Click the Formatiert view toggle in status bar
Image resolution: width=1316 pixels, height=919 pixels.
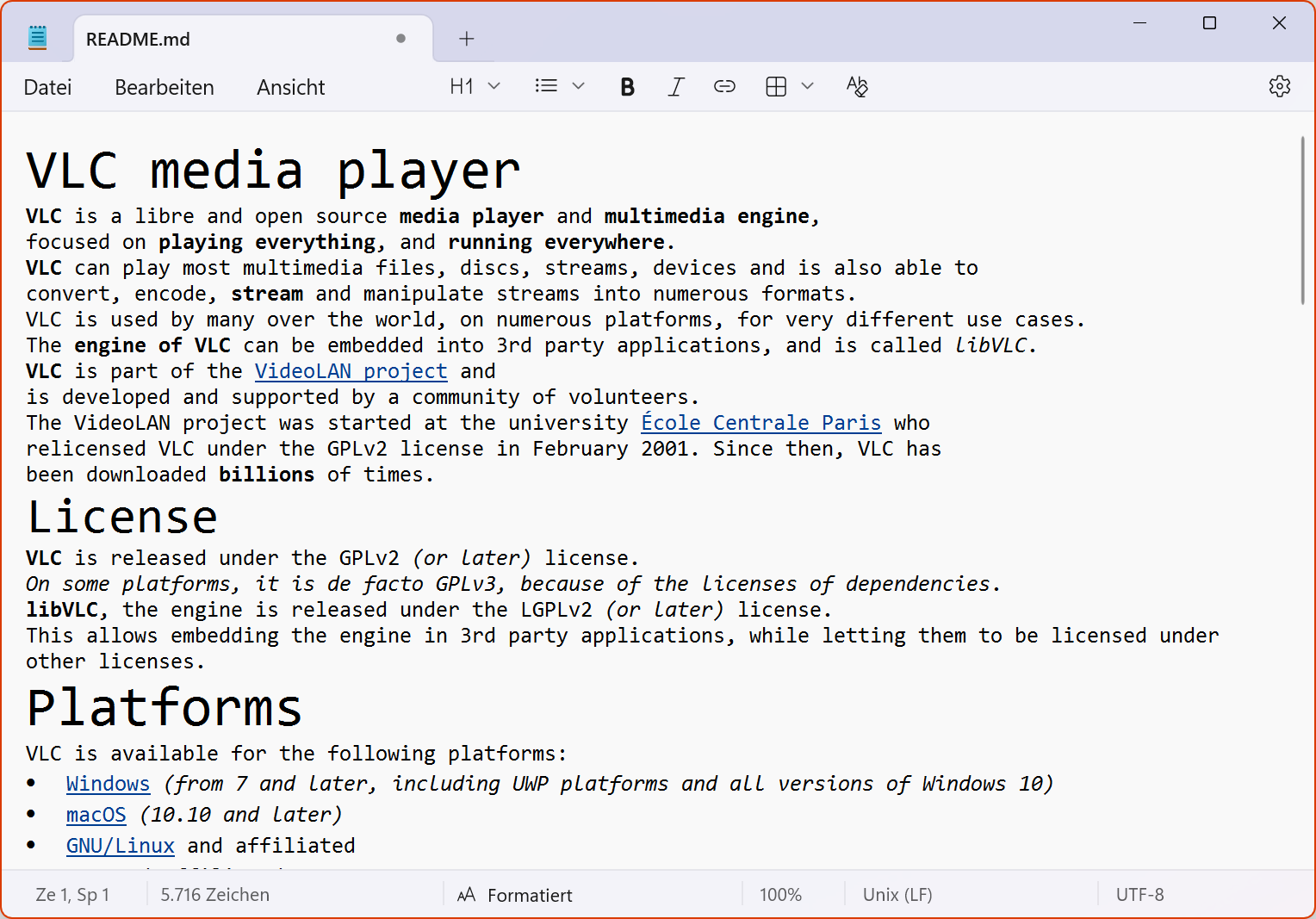click(x=515, y=895)
